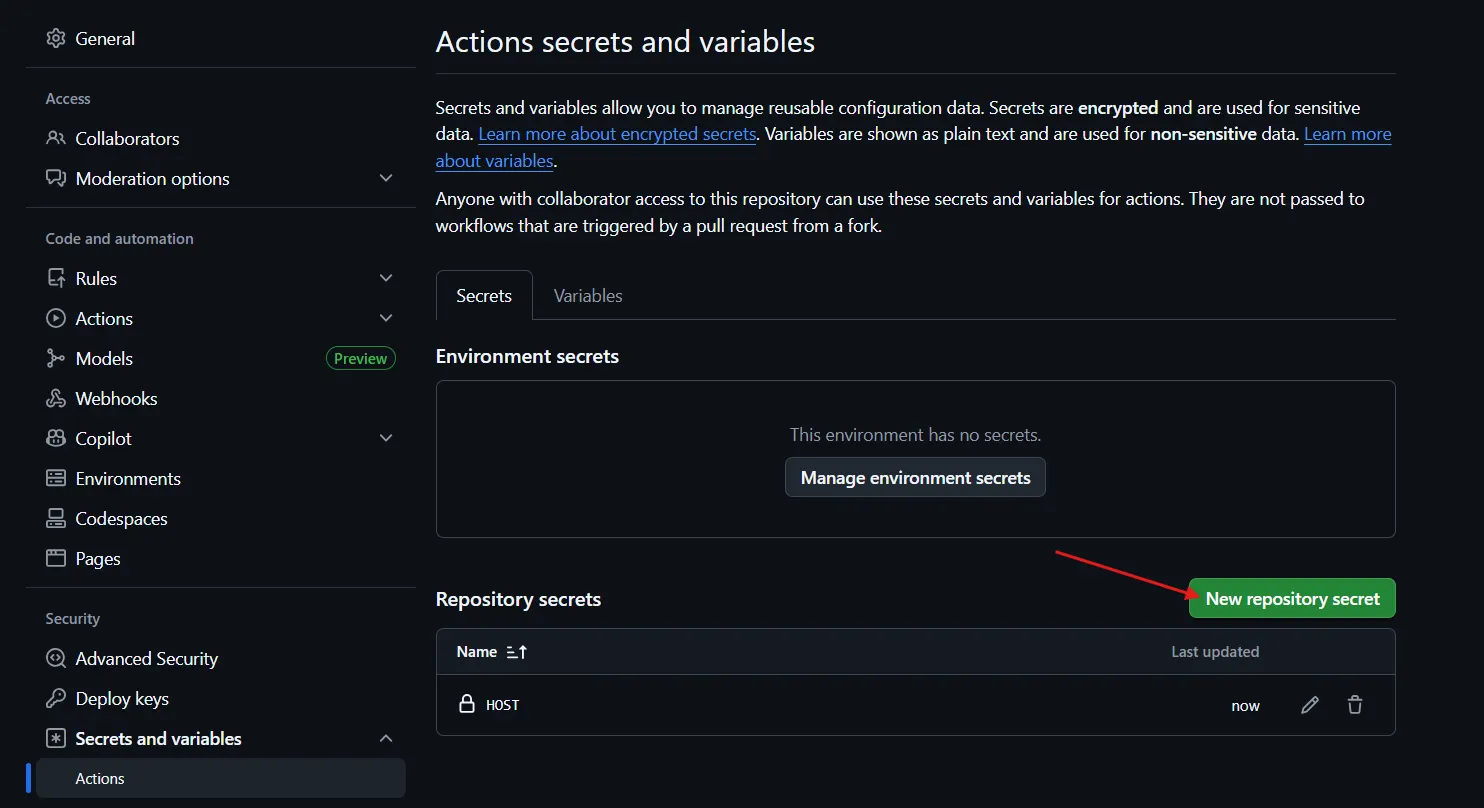
Task: Open the Learn more about encrypted secrets link
Action: coord(617,134)
